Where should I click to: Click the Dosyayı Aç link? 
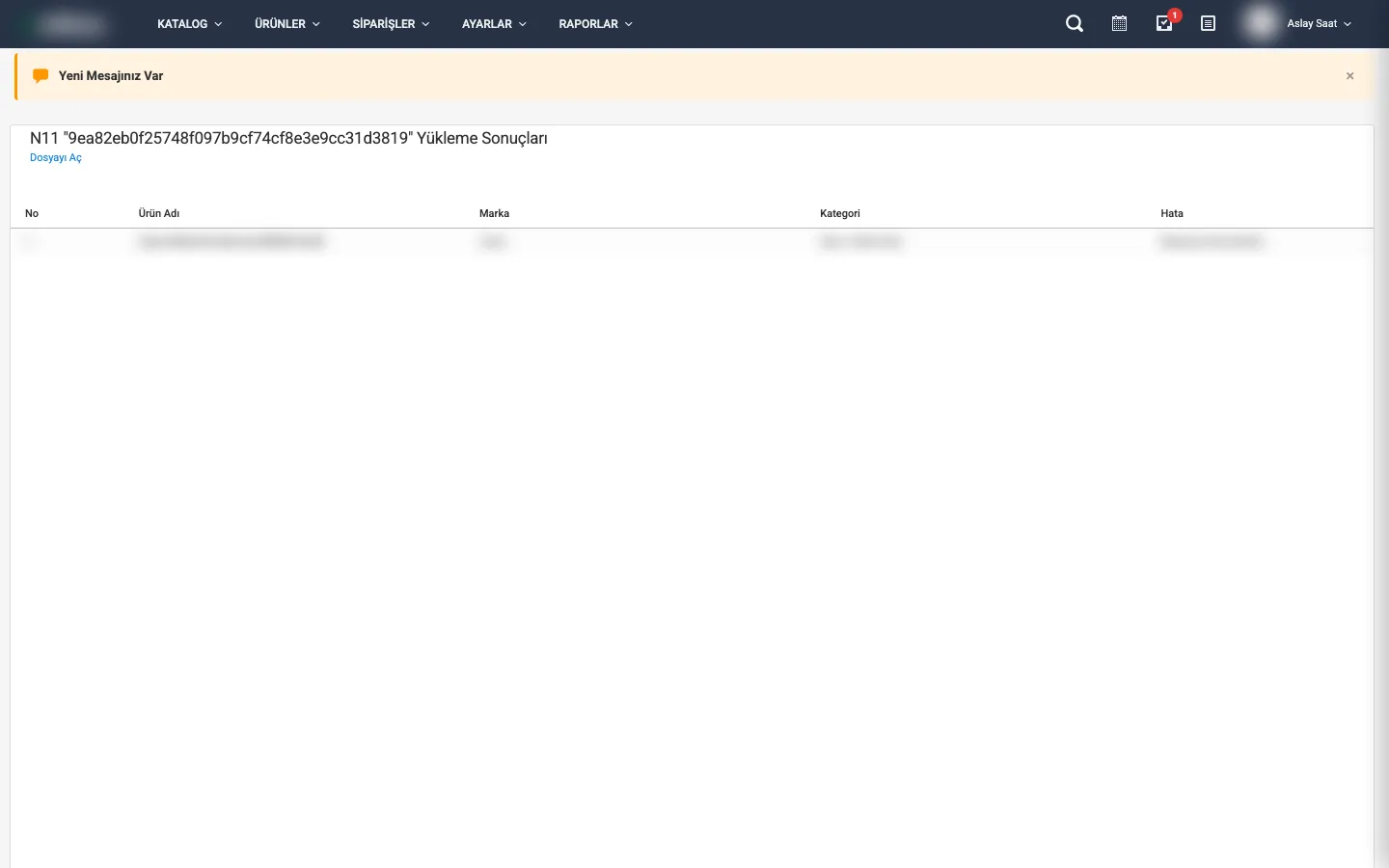pyautogui.click(x=56, y=158)
